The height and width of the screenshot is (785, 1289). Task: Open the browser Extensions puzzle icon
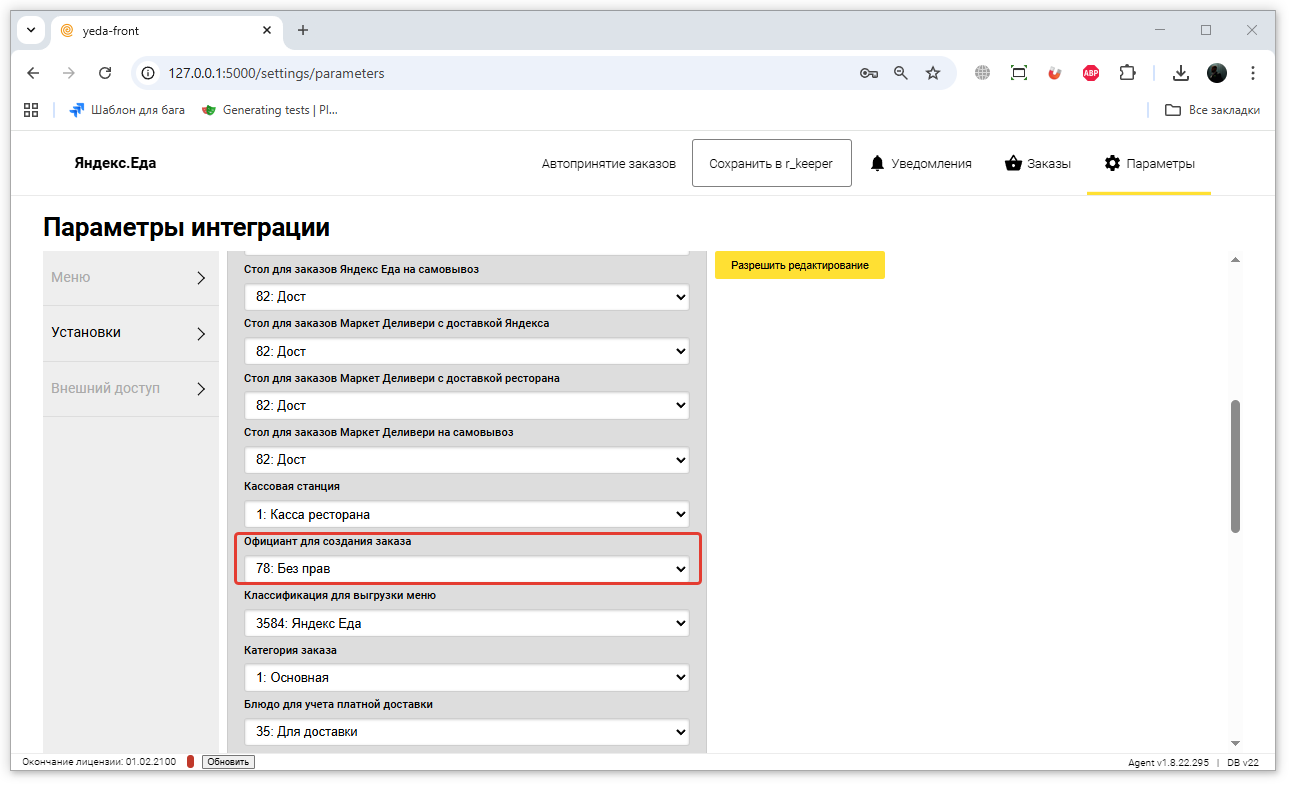1127,73
